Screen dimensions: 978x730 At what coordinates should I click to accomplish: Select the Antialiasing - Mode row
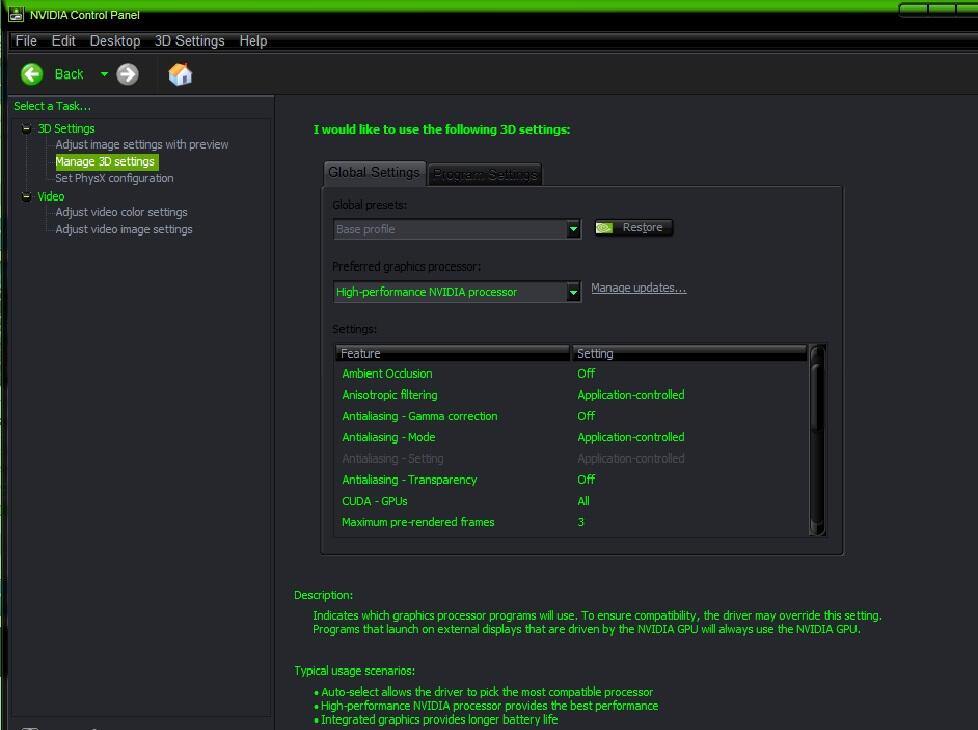571,437
